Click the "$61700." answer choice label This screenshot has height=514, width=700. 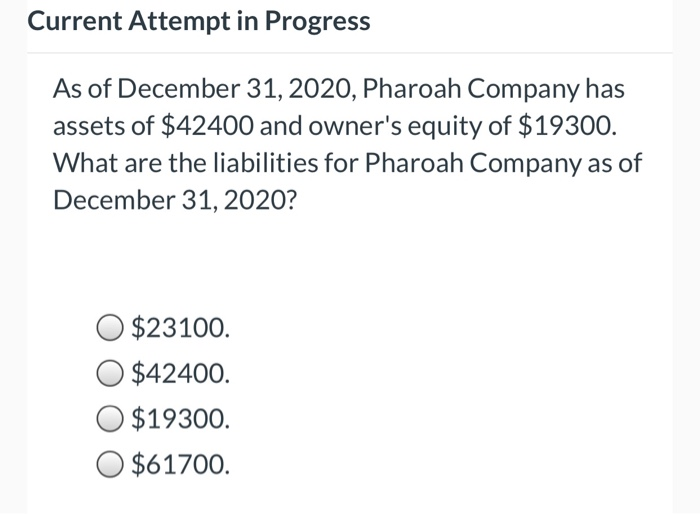[x=180, y=464]
